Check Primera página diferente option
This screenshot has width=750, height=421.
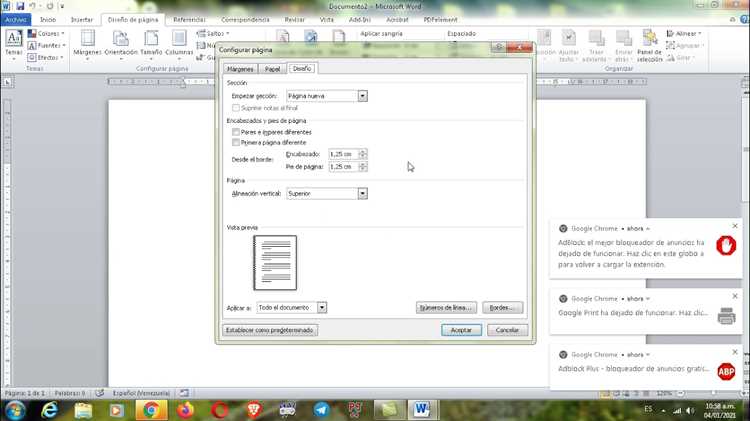click(236, 142)
